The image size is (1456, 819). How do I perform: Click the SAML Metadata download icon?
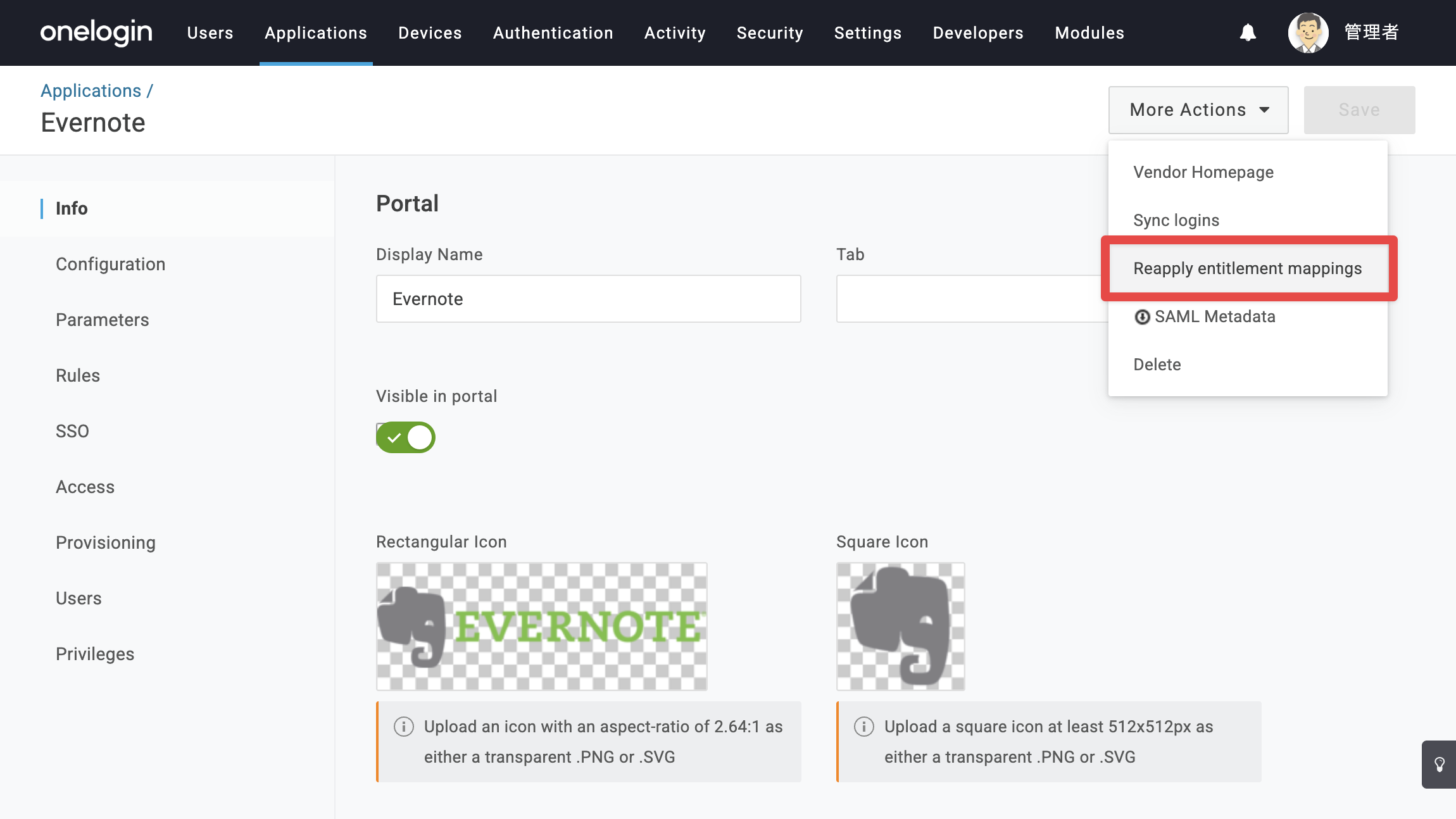(1142, 316)
